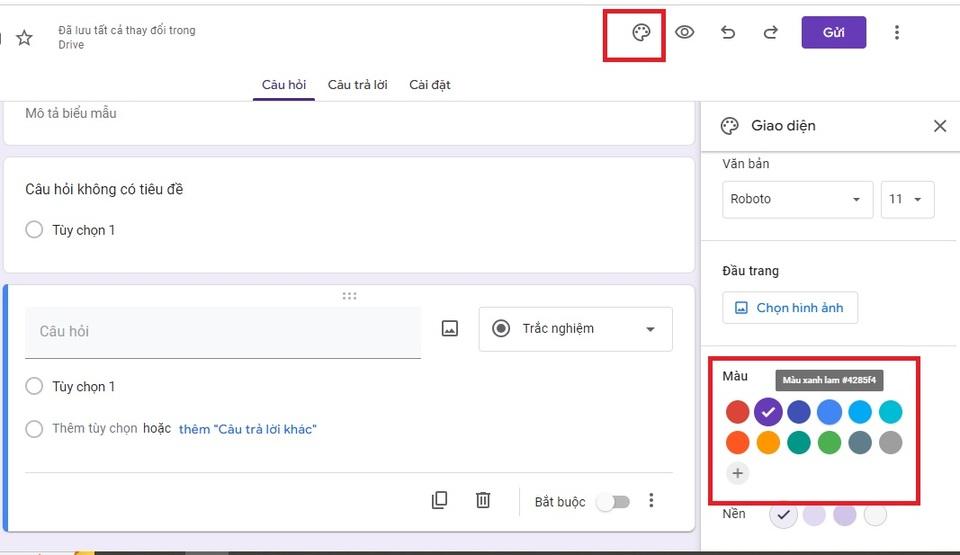This screenshot has width=960, height=555.
Task: Open the more options menu beside Gửi
Action: [896, 33]
